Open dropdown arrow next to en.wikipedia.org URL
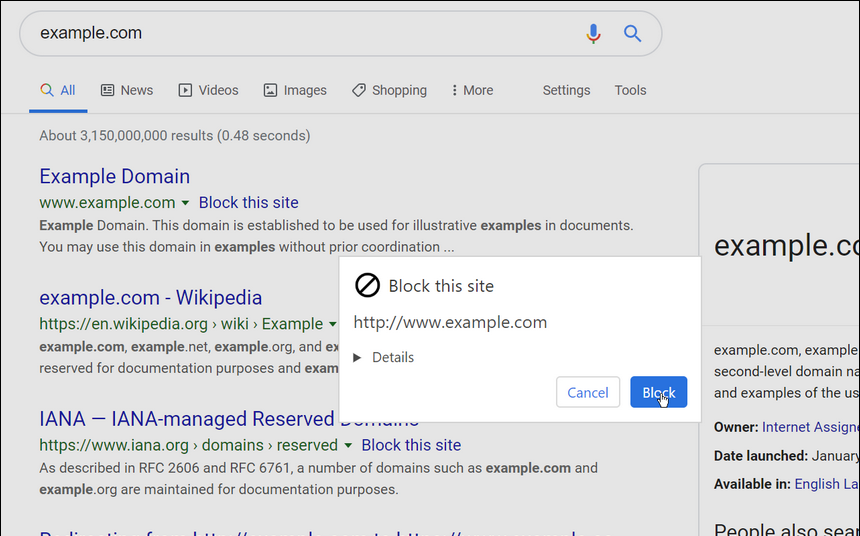The width and height of the screenshot is (860, 536). pos(332,324)
